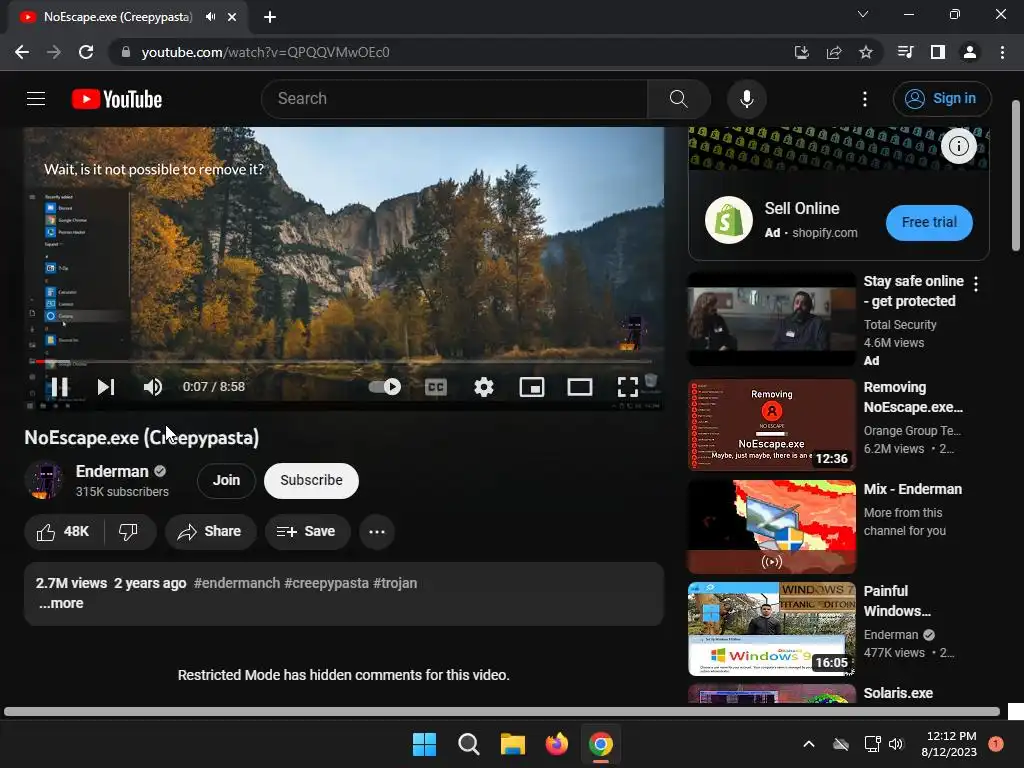1024x768 pixels.
Task: Click Shopify Free trial button
Action: coord(929,223)
